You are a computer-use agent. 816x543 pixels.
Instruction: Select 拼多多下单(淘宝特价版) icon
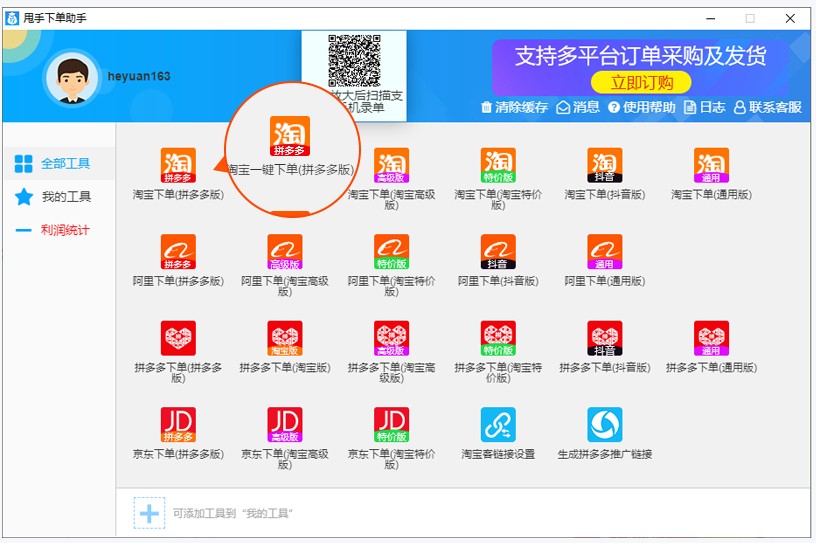[x=498, y=338]
